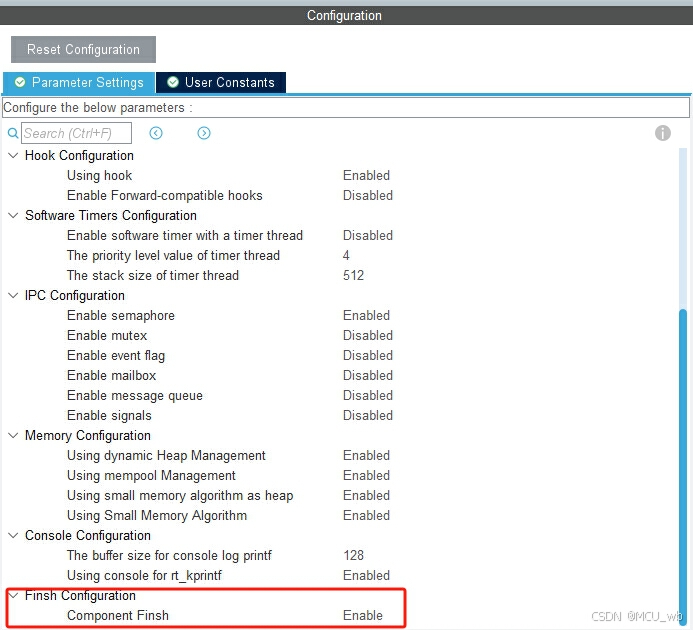Change Using hook Enabled value

(x=366, y=176)
